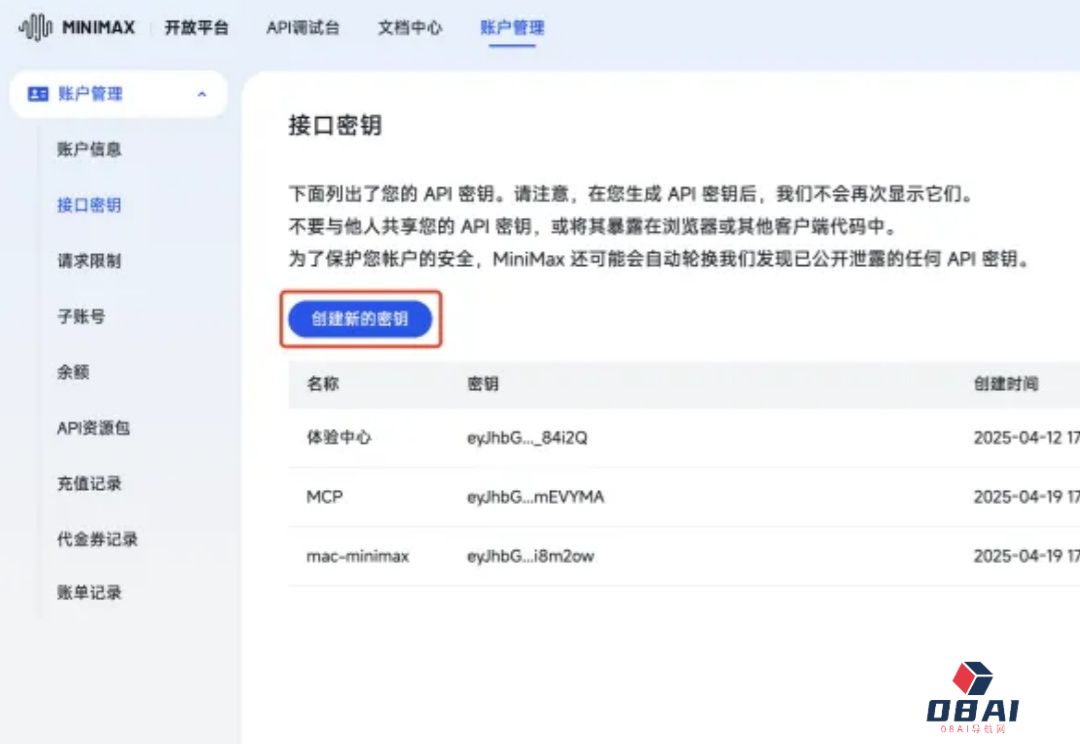The height and width of the screenshot is (744, 1080).
Task: Click the MCP row creation date
Action: (x=1026, y=497)
